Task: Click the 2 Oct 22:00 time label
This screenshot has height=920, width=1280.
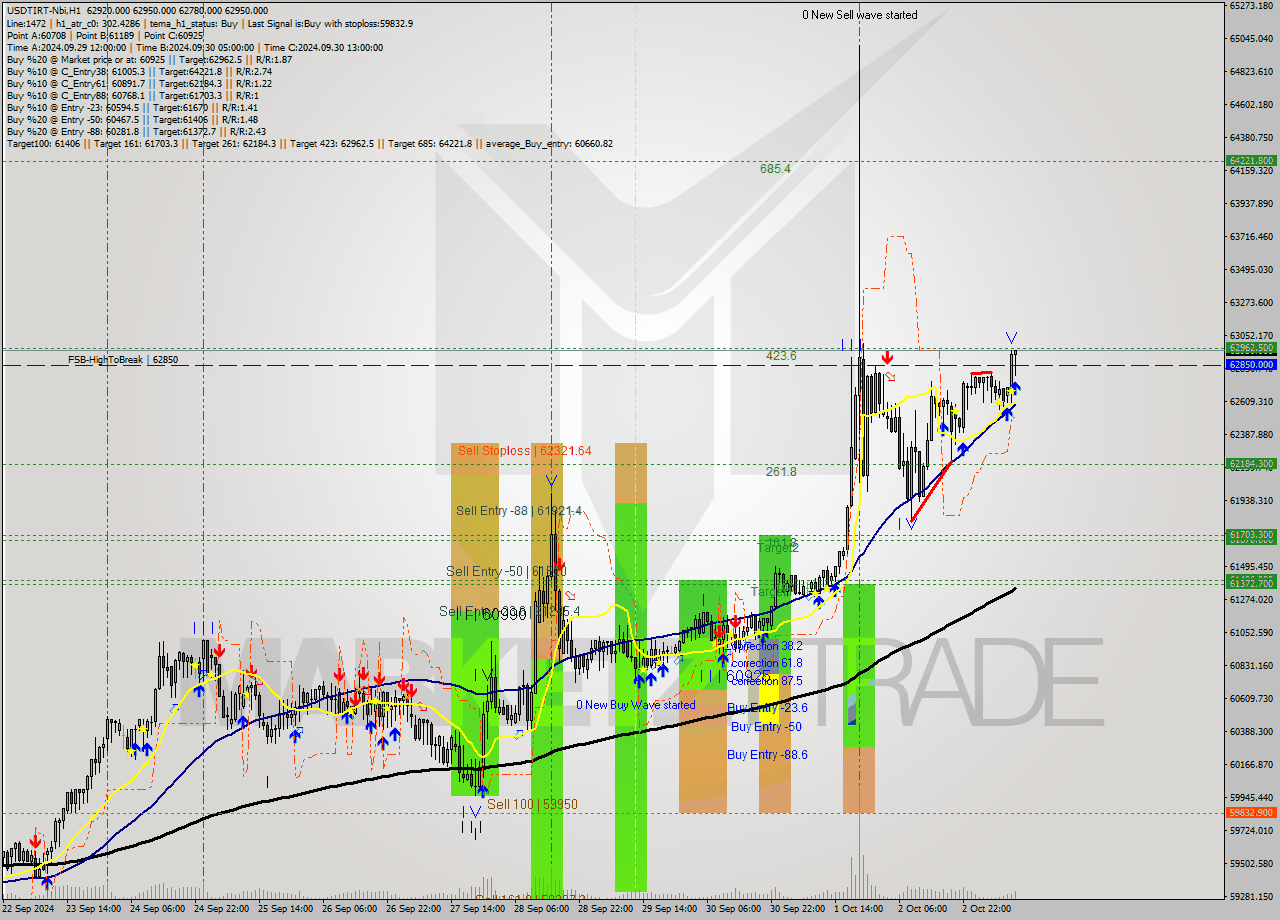Action: 988,909
